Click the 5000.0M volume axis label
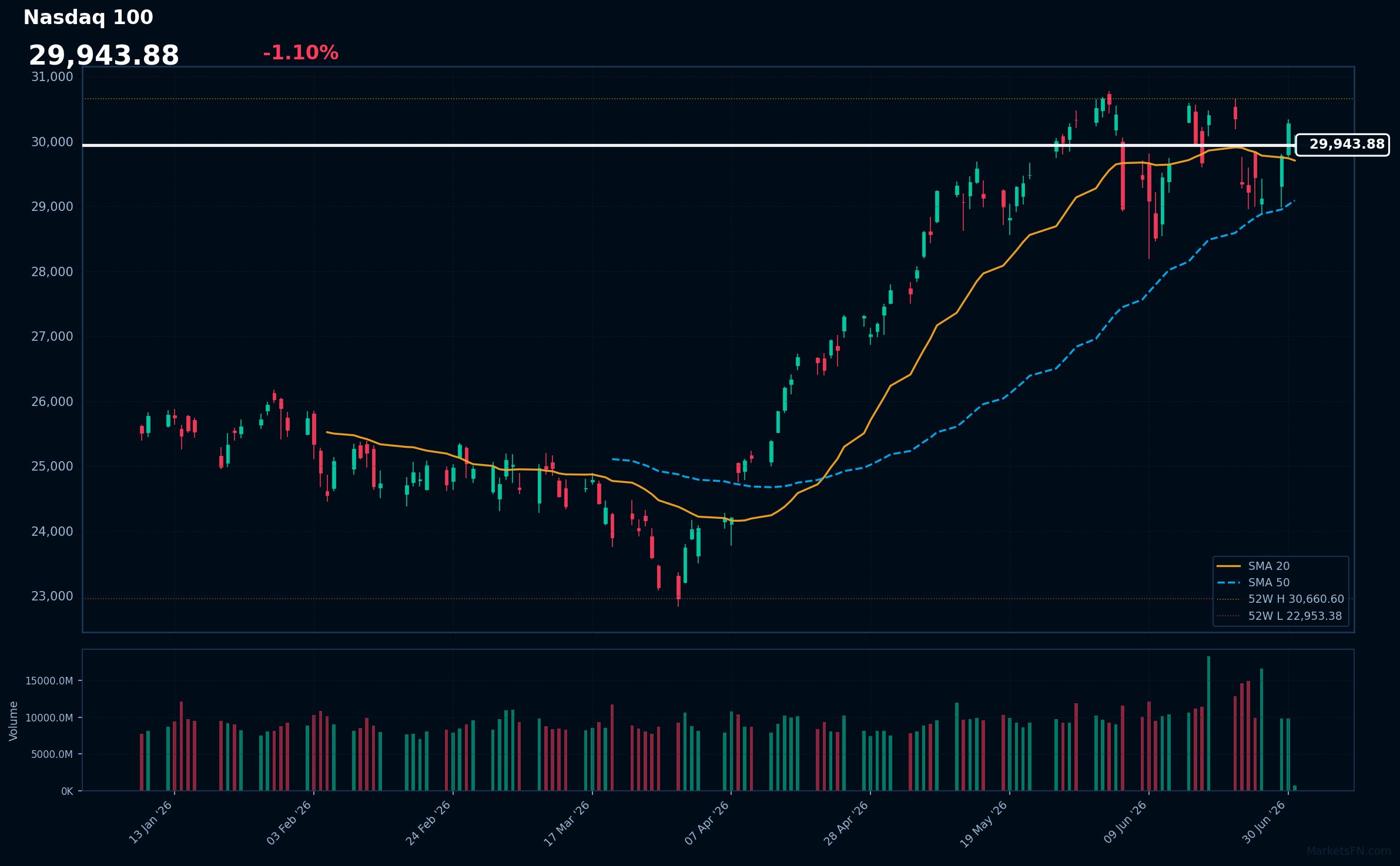 52,754
